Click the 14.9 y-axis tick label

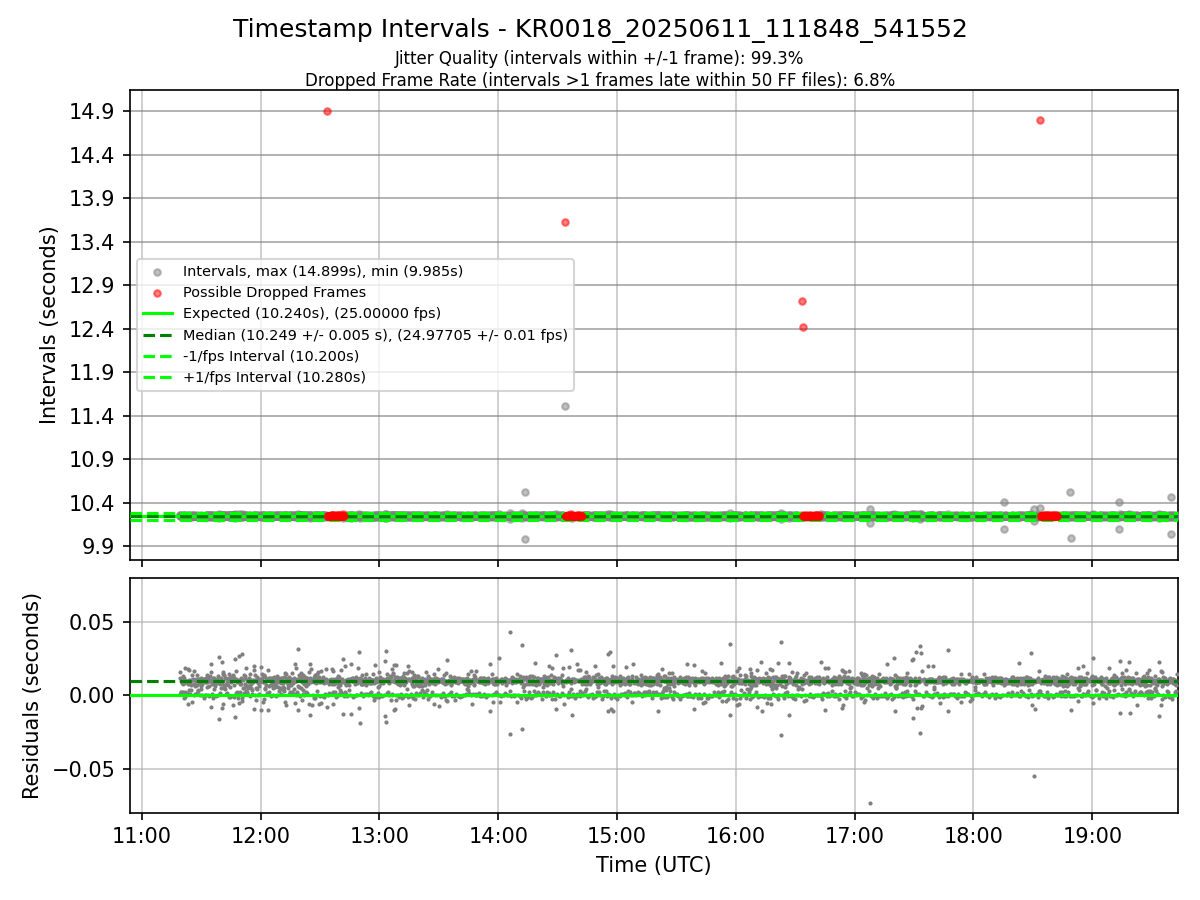[91, 112]
